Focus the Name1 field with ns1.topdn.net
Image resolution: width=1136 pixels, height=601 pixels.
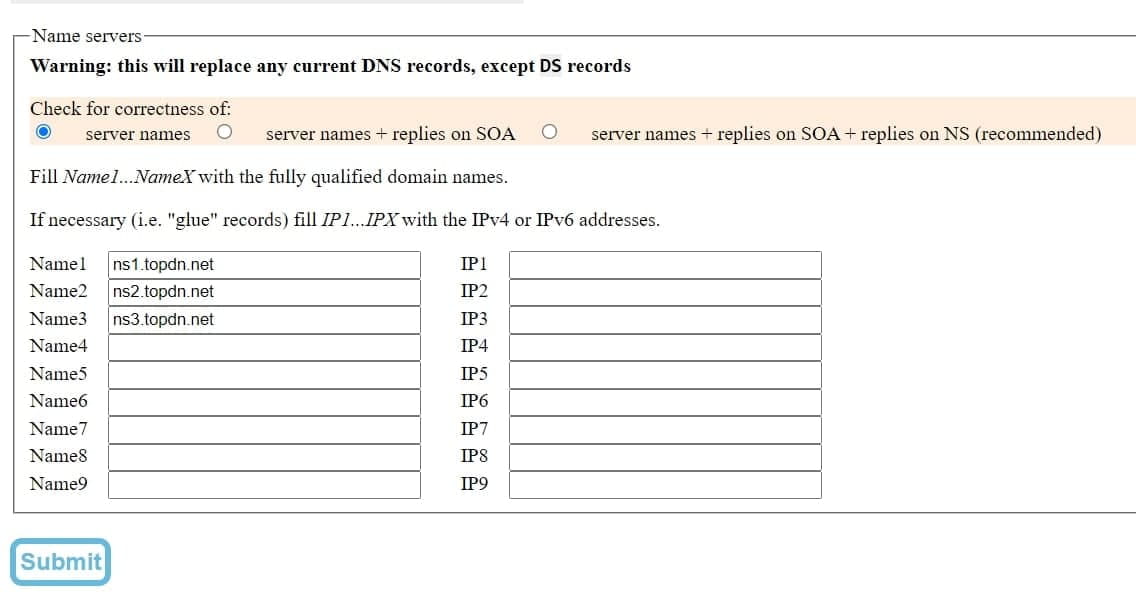pyautogui.click(x=264, y=265)
